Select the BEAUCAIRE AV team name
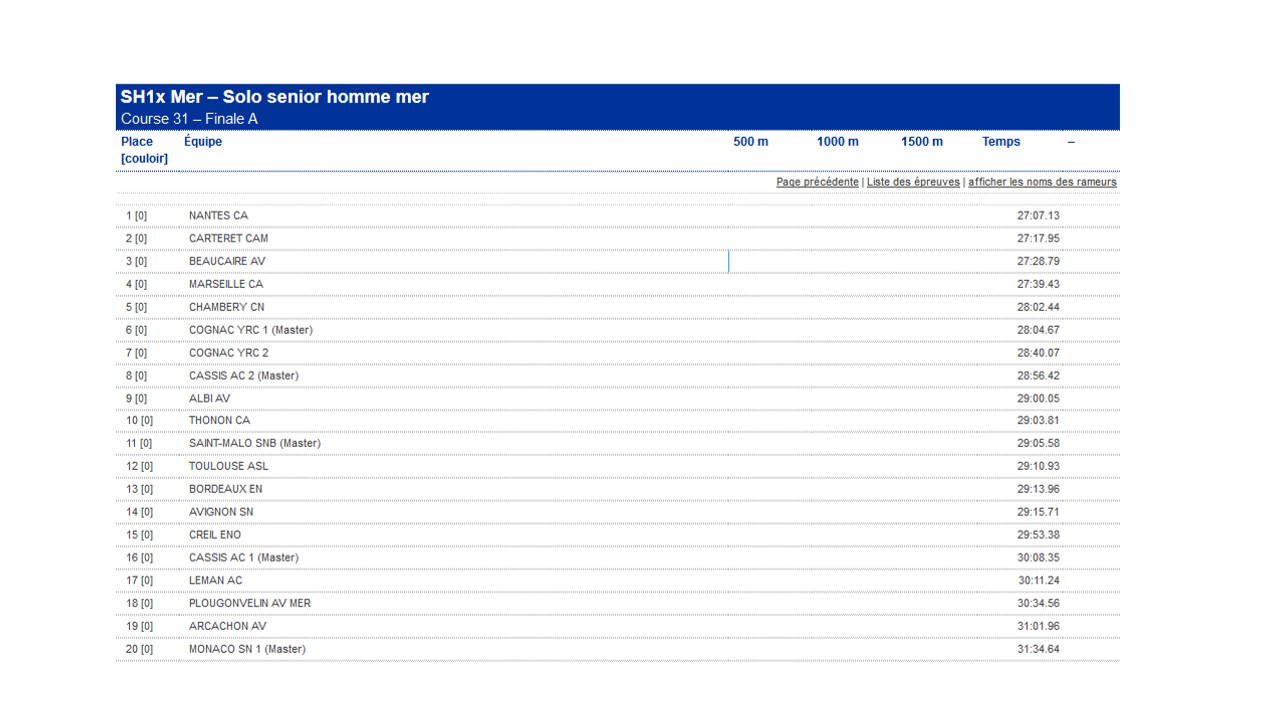 point(227,262)
